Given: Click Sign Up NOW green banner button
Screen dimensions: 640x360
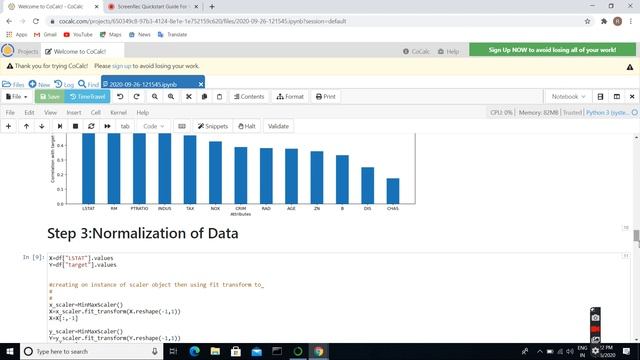Looking at the screenshot, I should (x=552, y=50).
